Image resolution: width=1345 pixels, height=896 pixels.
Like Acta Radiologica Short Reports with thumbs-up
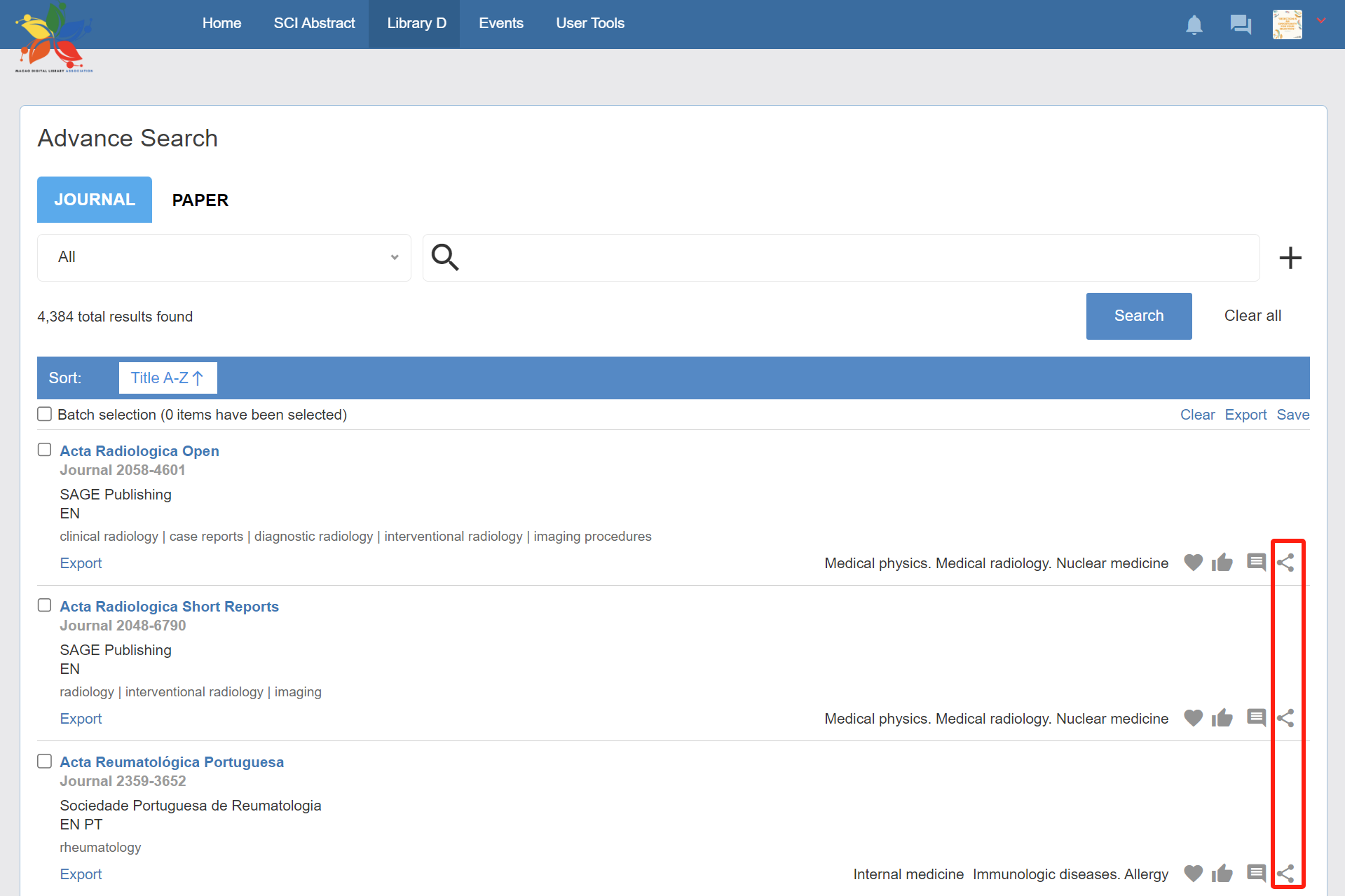(x=1222, y=718)
